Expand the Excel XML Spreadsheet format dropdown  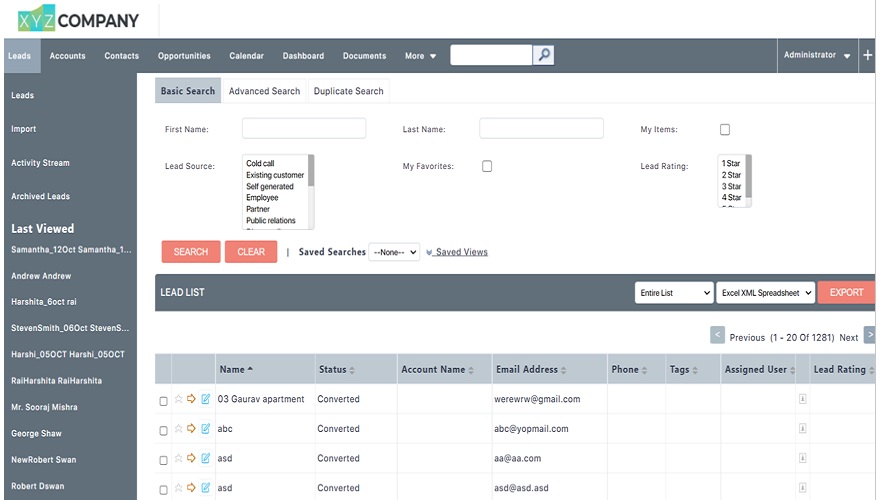pyautogui.click(x=765, y=292)
